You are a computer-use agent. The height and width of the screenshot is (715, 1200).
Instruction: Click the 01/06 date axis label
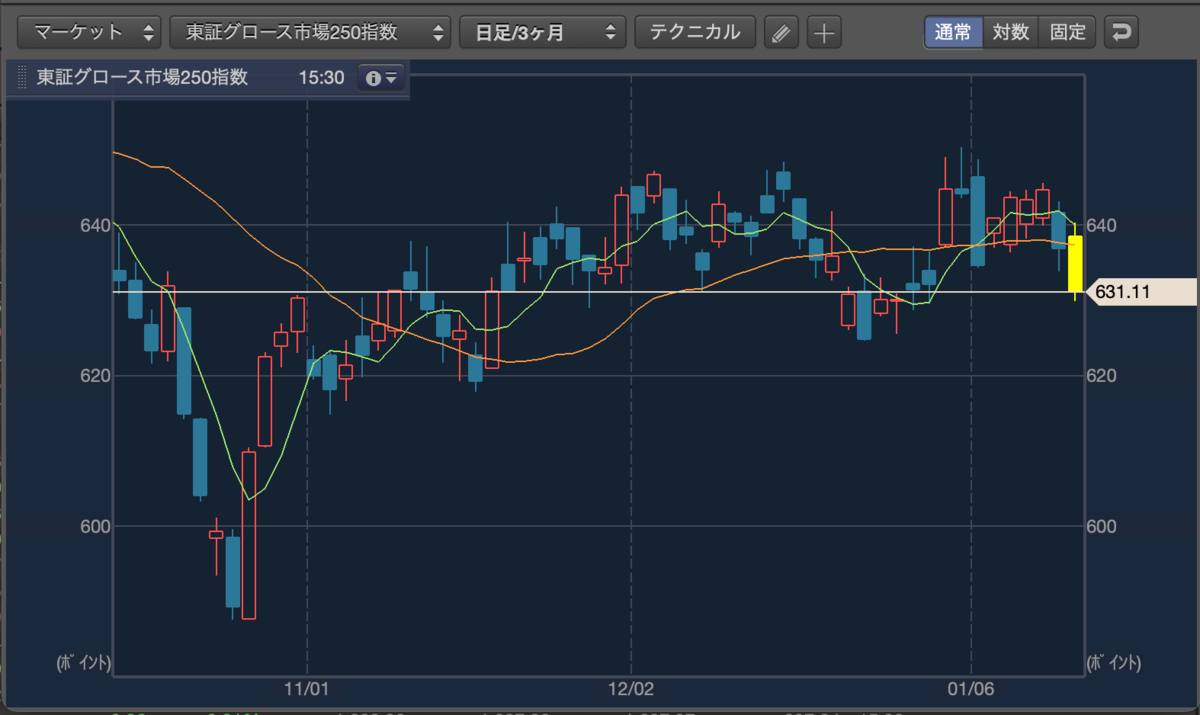972,689
